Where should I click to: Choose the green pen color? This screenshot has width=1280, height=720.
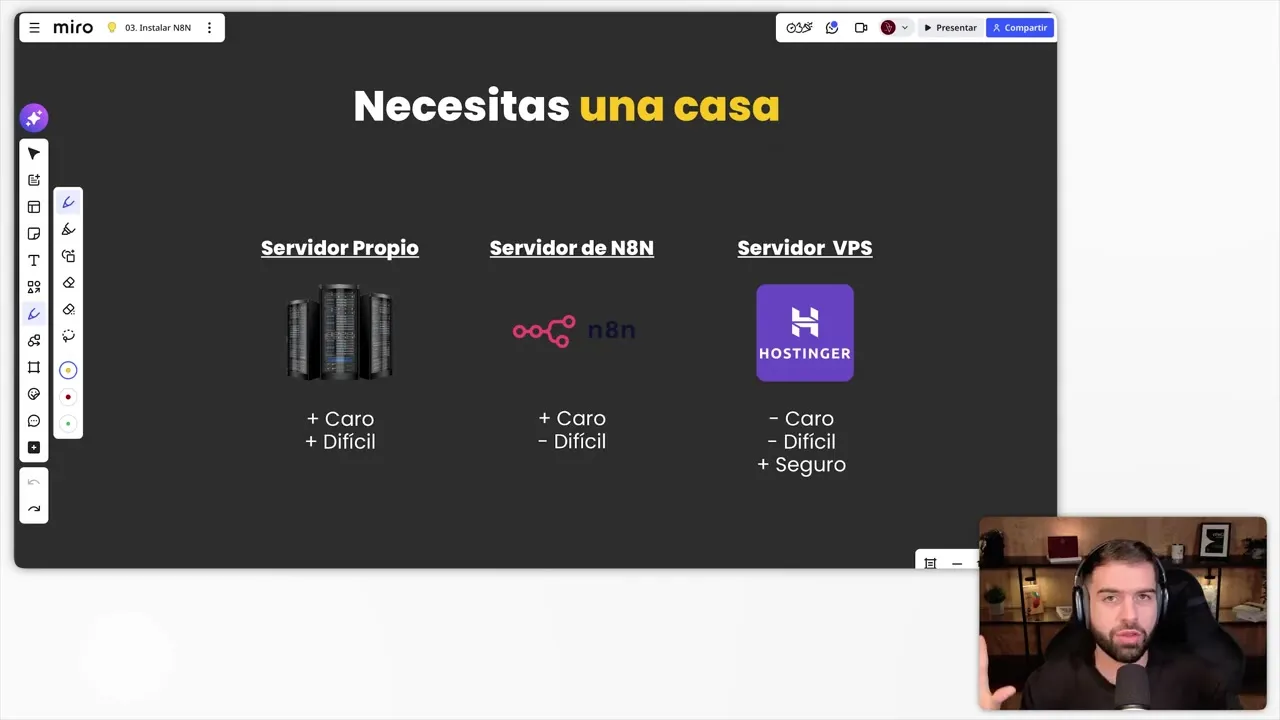tap(68, 423)
